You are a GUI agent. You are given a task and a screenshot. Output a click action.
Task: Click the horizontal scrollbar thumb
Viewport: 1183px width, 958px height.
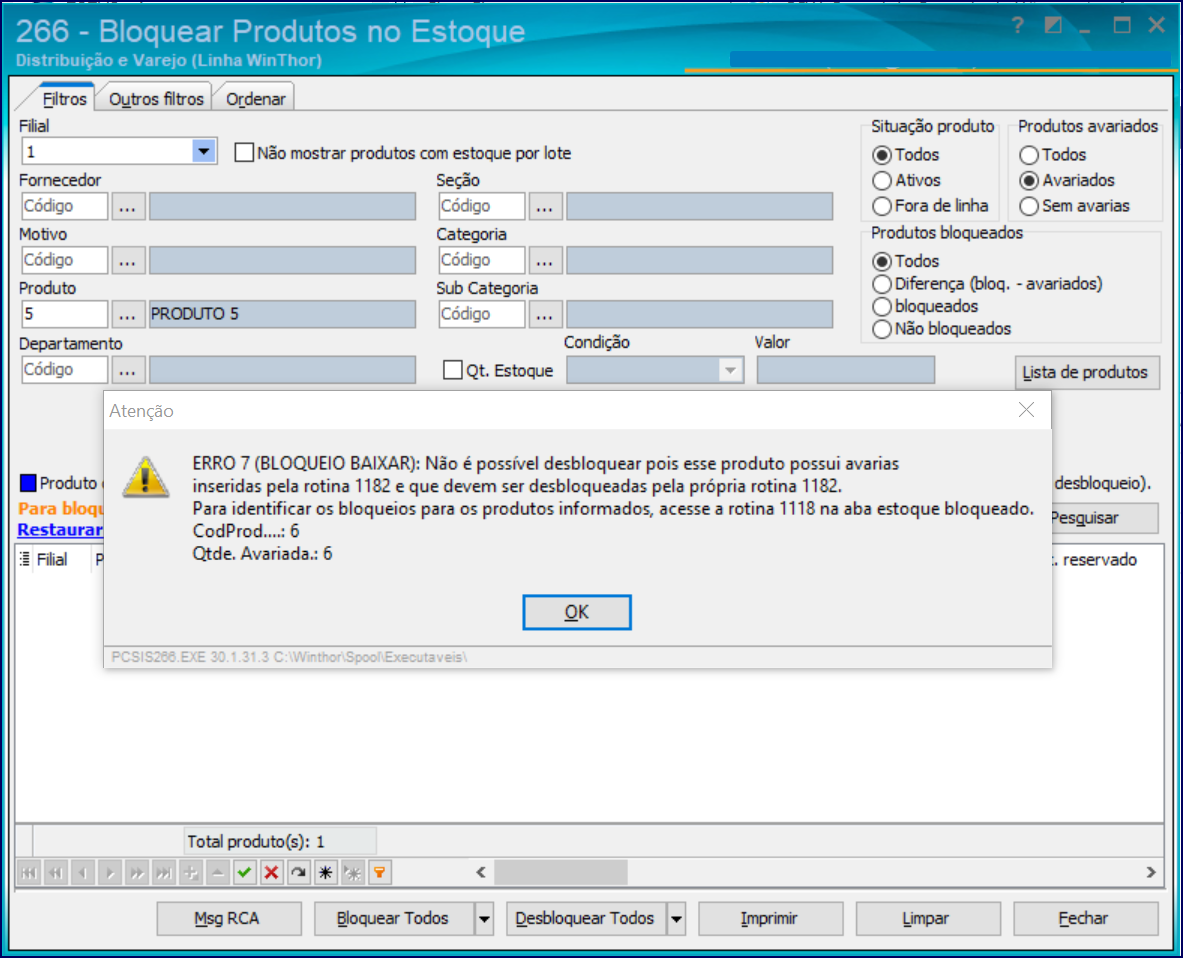561,873
